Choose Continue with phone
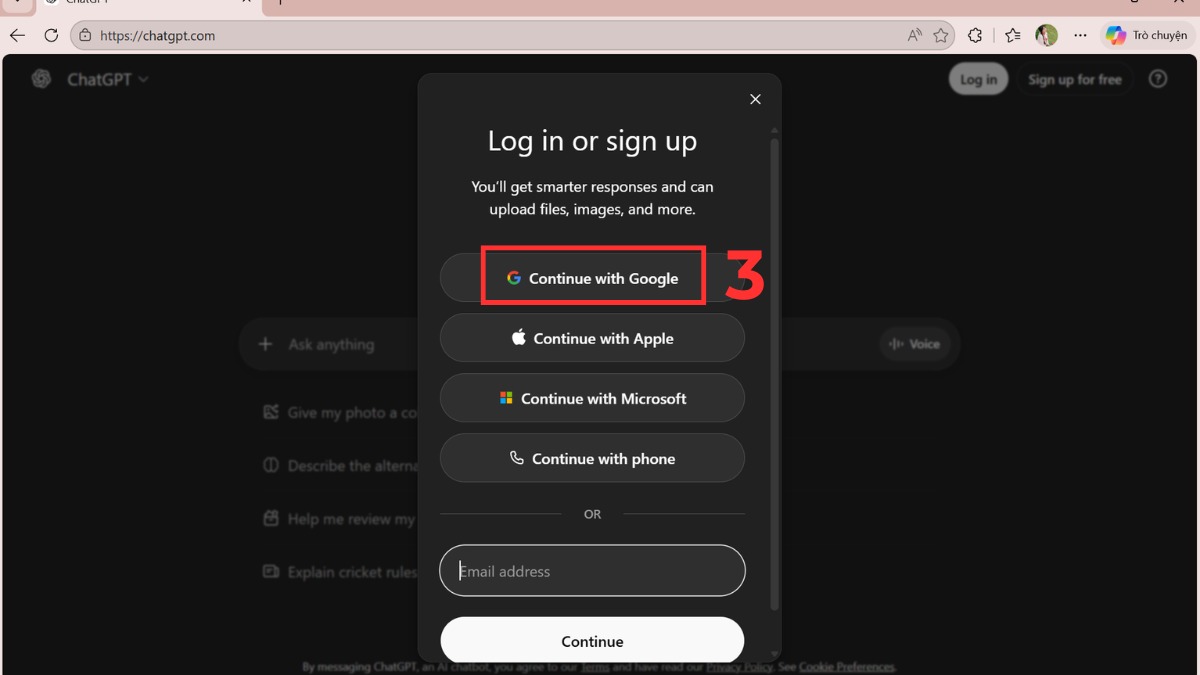The image size is (1200, 675). 592,458
